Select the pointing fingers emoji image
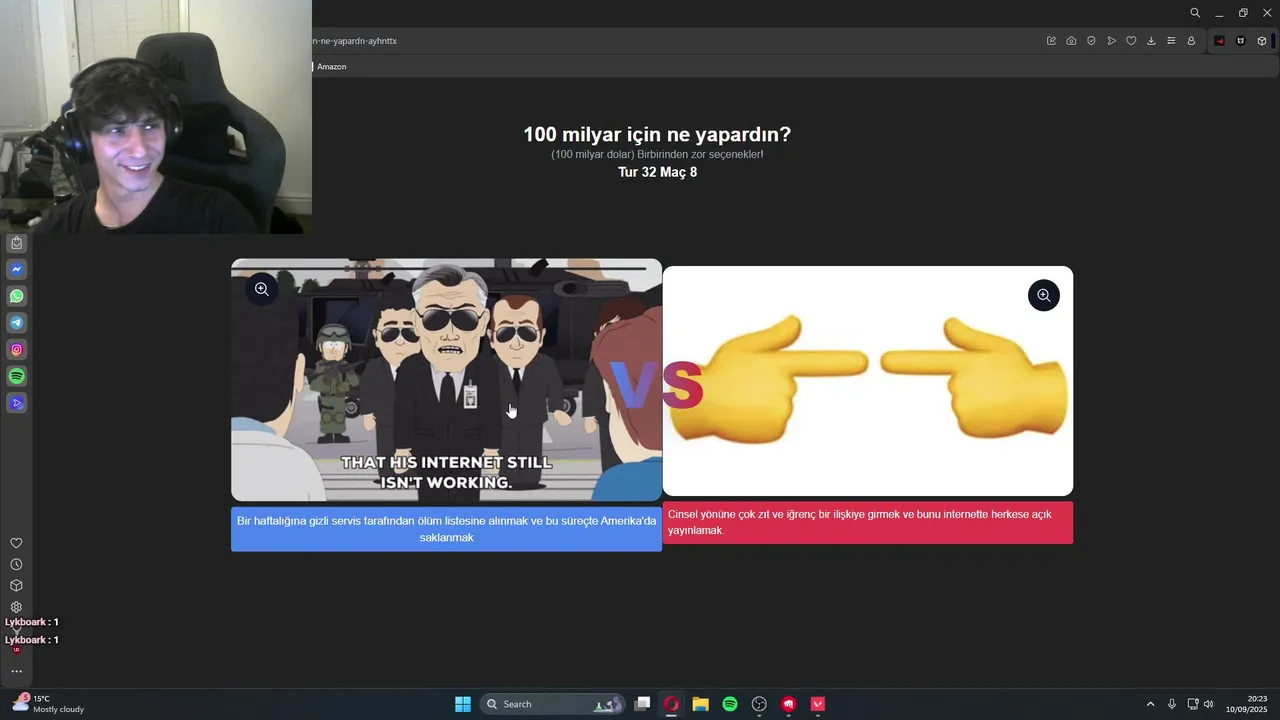This screenshot has height=720, width=1280. (x=868, y=381)
